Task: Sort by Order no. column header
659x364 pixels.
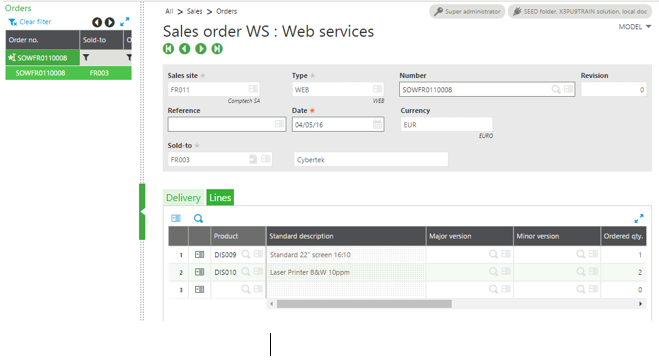Action: pyautogui.click(x=42, y=40)
